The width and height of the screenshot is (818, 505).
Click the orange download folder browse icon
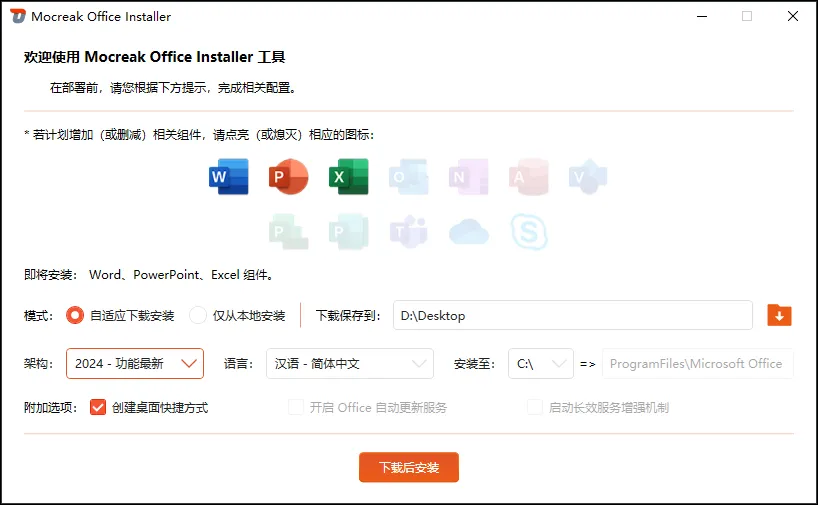tap(779, 315)
